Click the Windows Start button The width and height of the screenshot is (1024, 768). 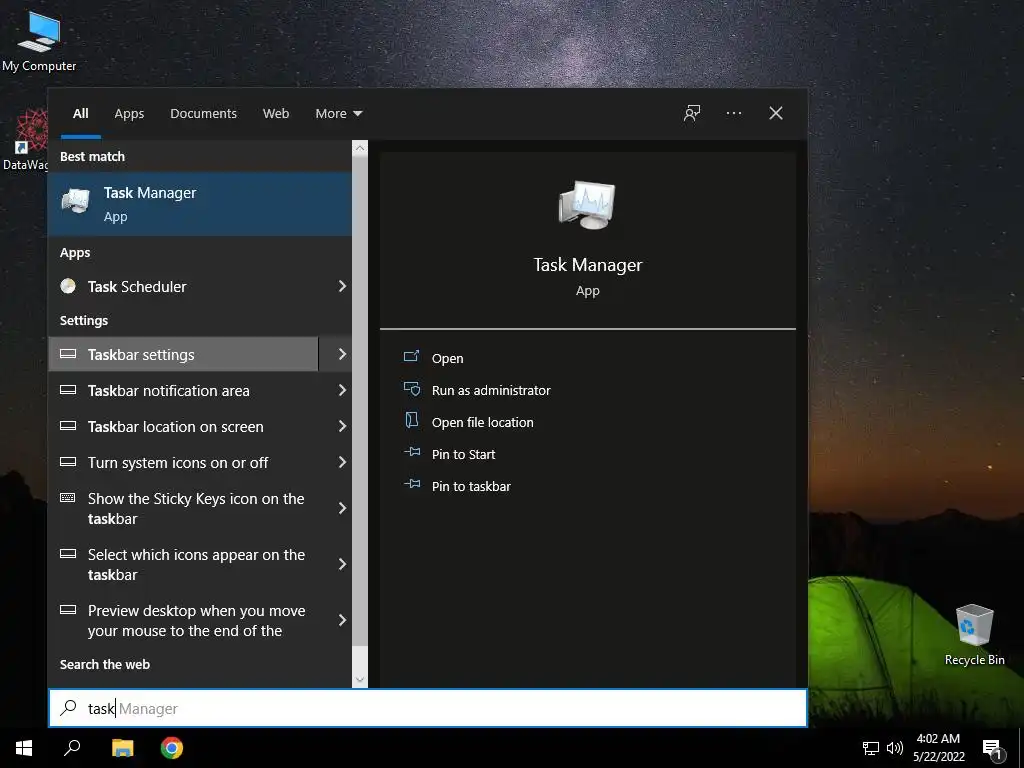coord(24,748)
